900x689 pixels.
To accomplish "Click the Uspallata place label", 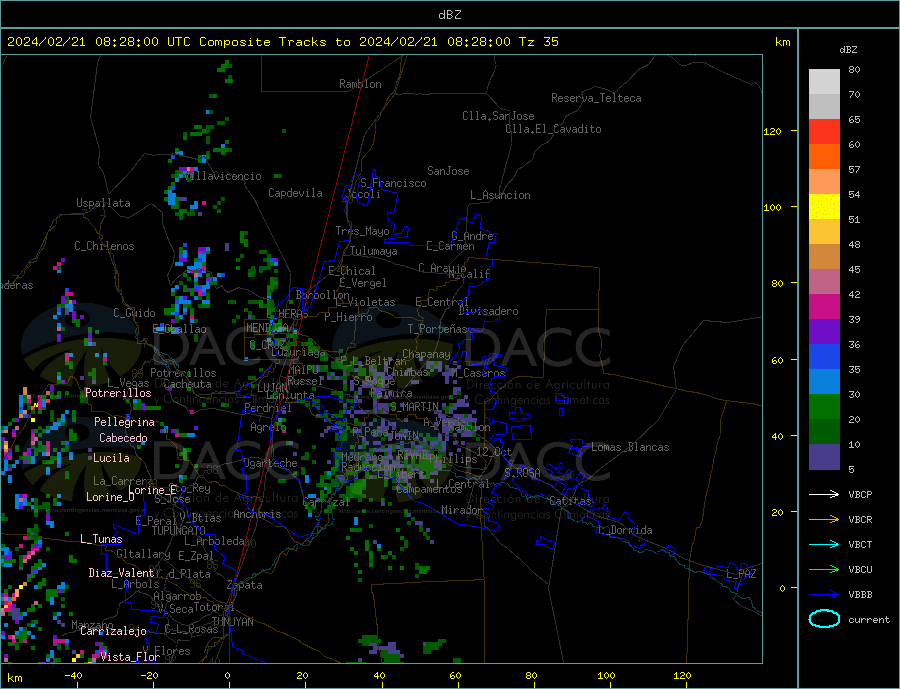I will click(x=103, y=203).
